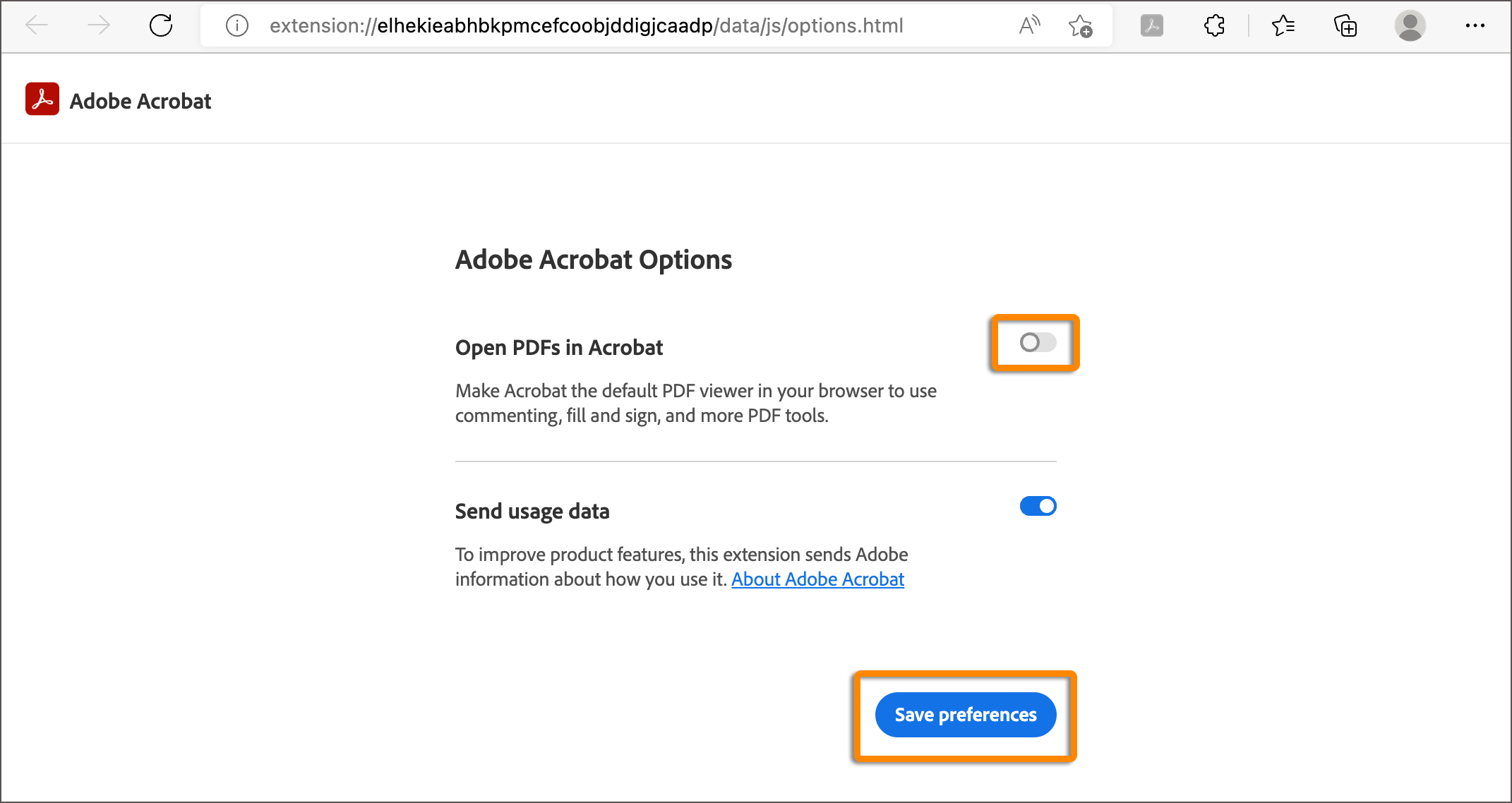Image resolution: width=1512 pixels, height=803 pixels.
Task: View site information via the page info icon
Action: (236, 25)
